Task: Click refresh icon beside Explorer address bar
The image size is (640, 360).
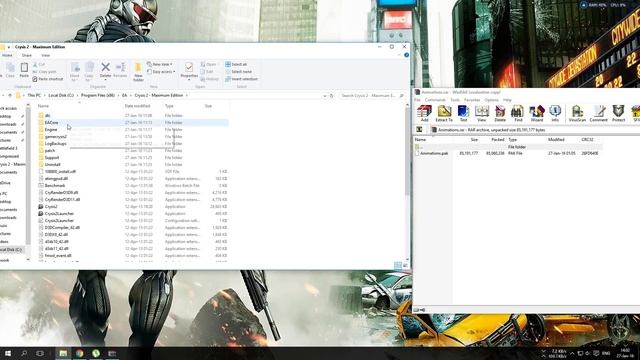Action: pos(331,96)
